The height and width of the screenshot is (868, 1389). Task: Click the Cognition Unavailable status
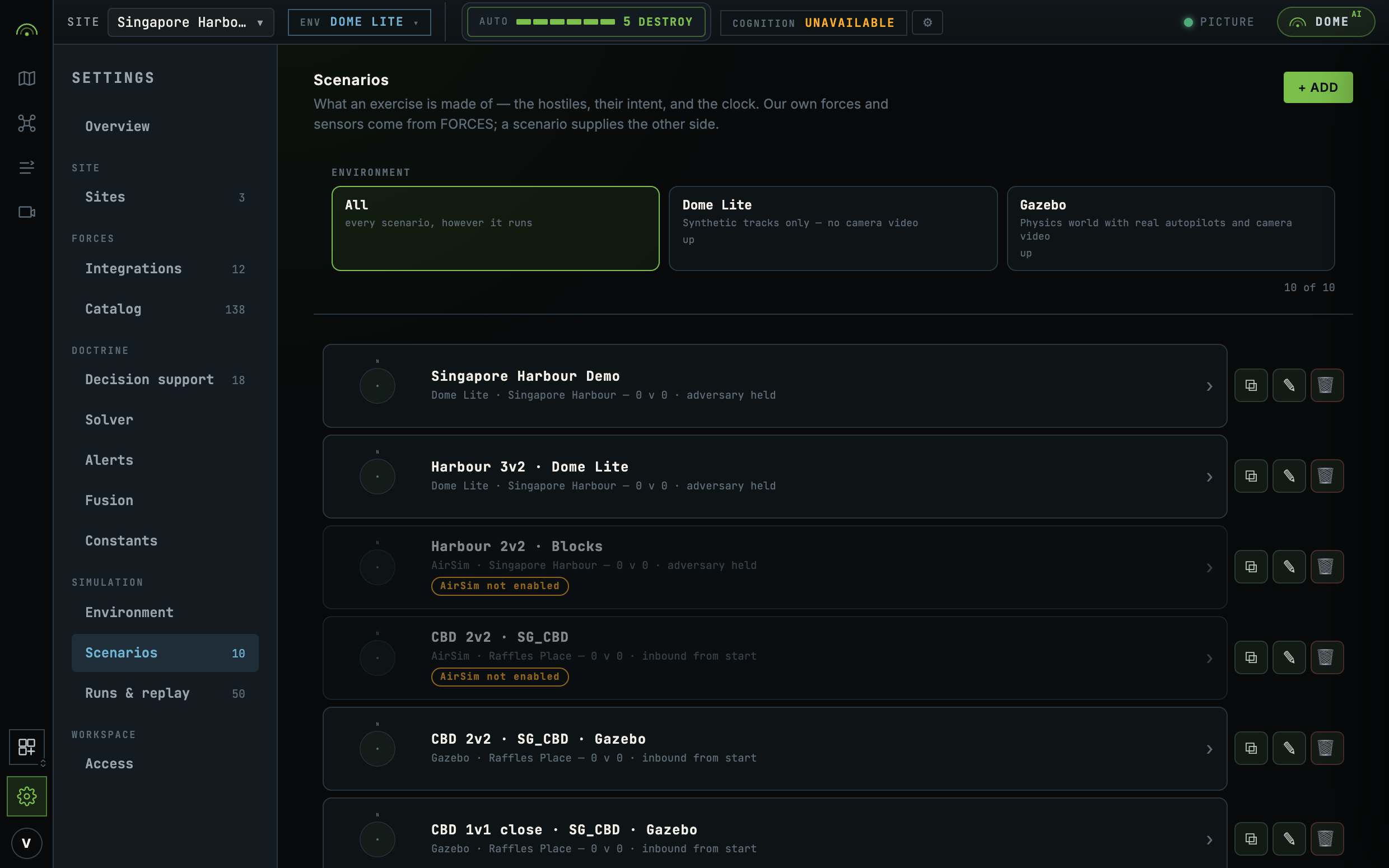(813, 23)
